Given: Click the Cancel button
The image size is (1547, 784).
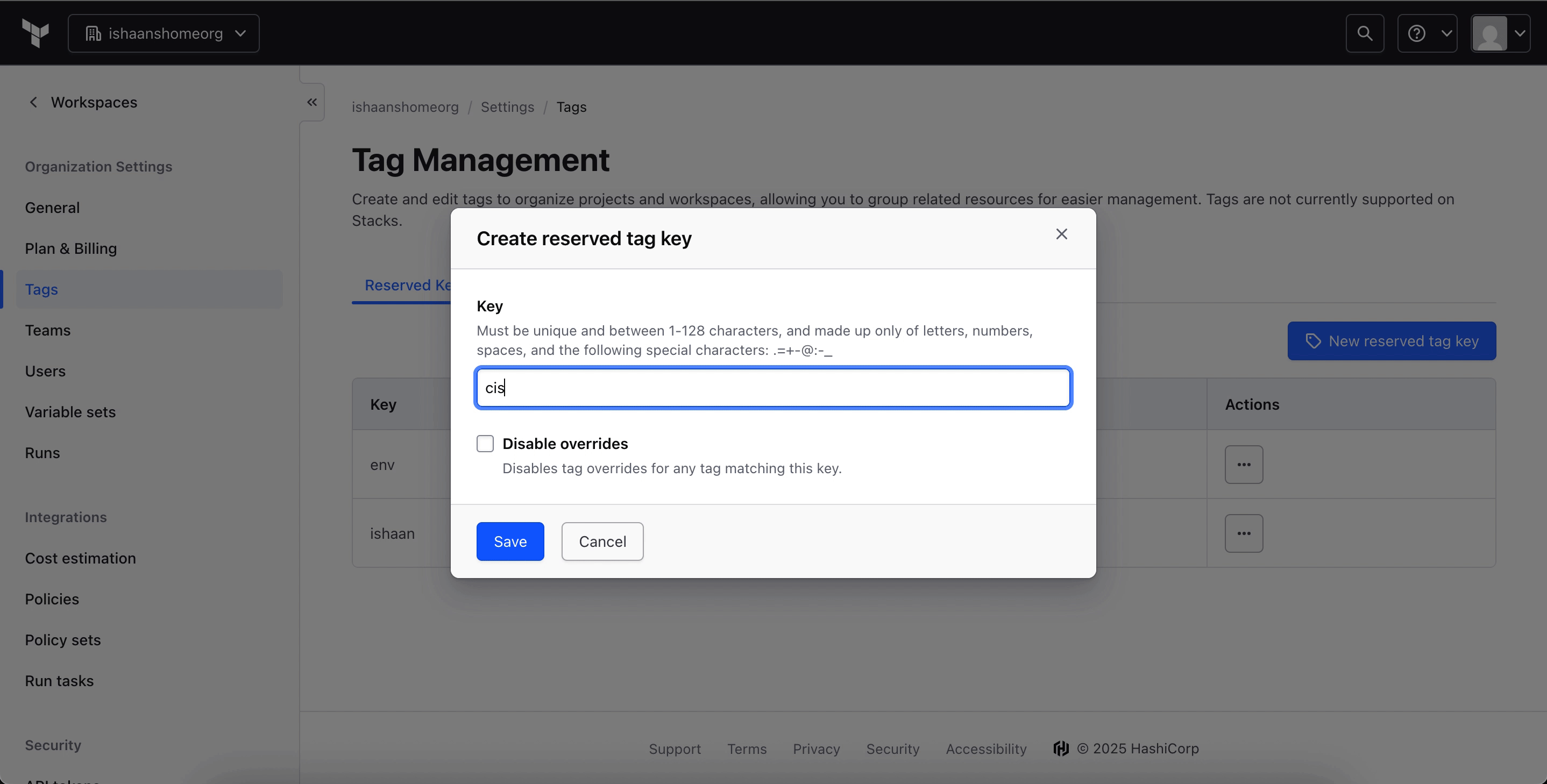Looking at the screenshot, I should 602,541.
